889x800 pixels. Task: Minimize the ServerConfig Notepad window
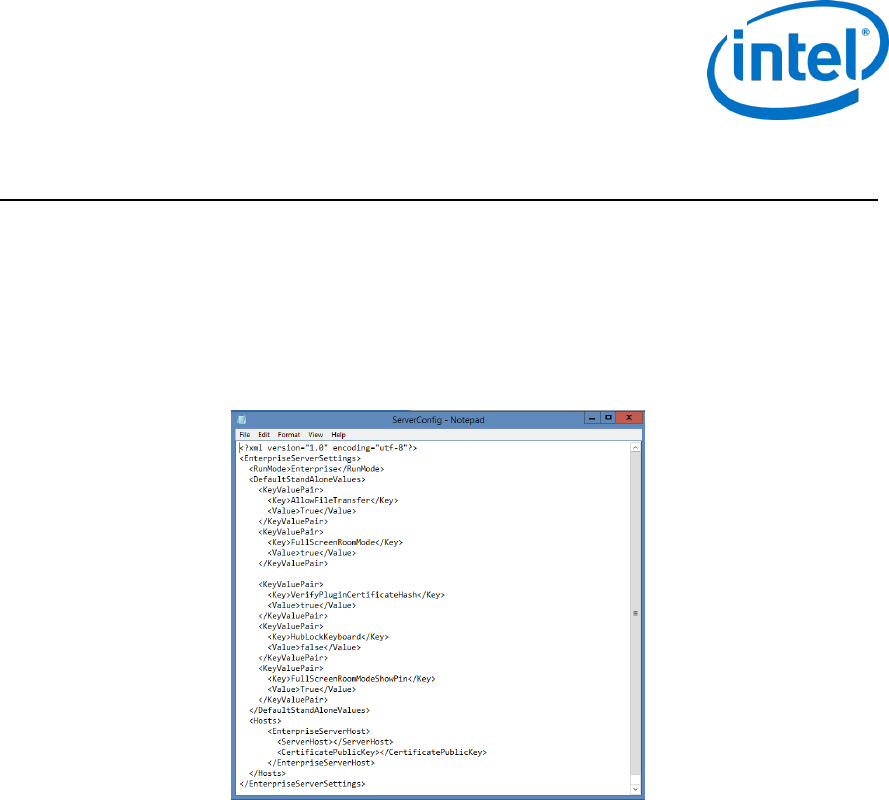pos(592,418)
